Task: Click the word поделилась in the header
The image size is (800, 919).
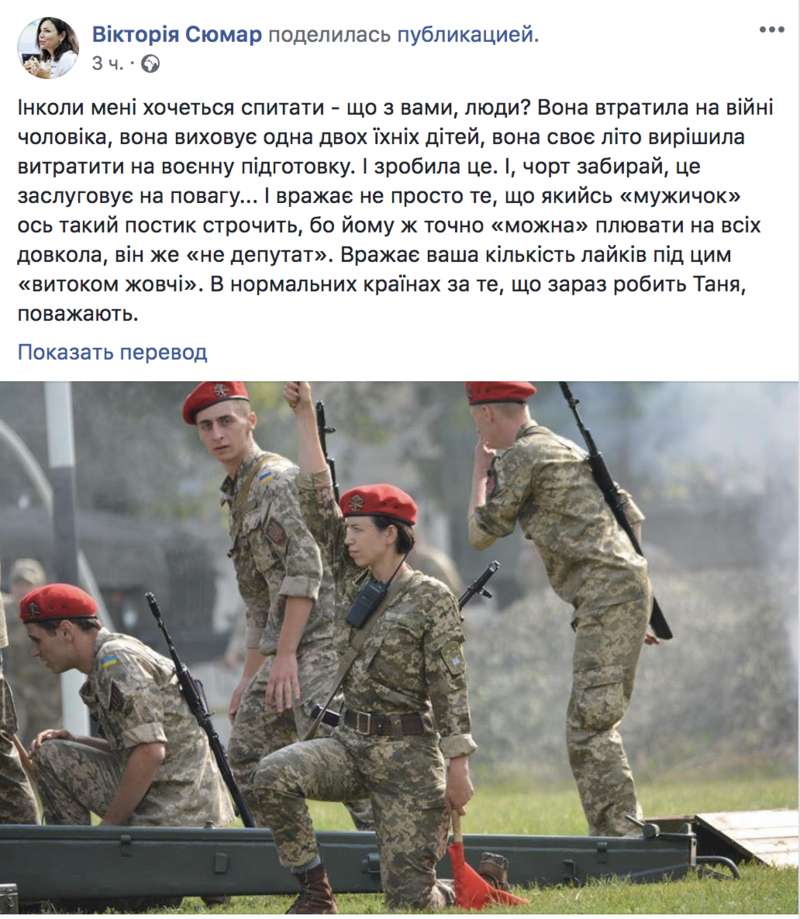Action: (x=329, y=35)
